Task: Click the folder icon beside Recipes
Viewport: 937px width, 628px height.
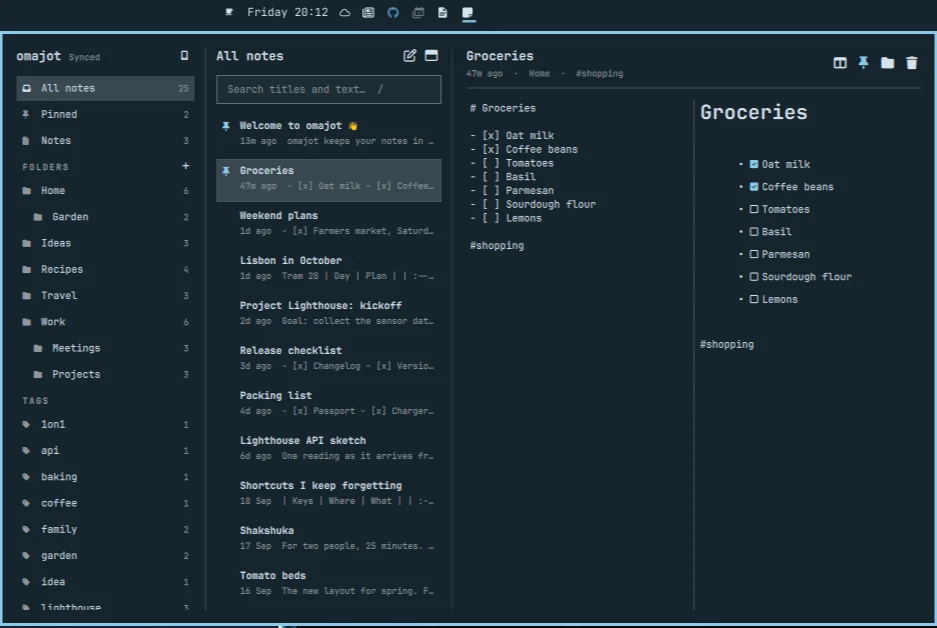Action: 26,269
